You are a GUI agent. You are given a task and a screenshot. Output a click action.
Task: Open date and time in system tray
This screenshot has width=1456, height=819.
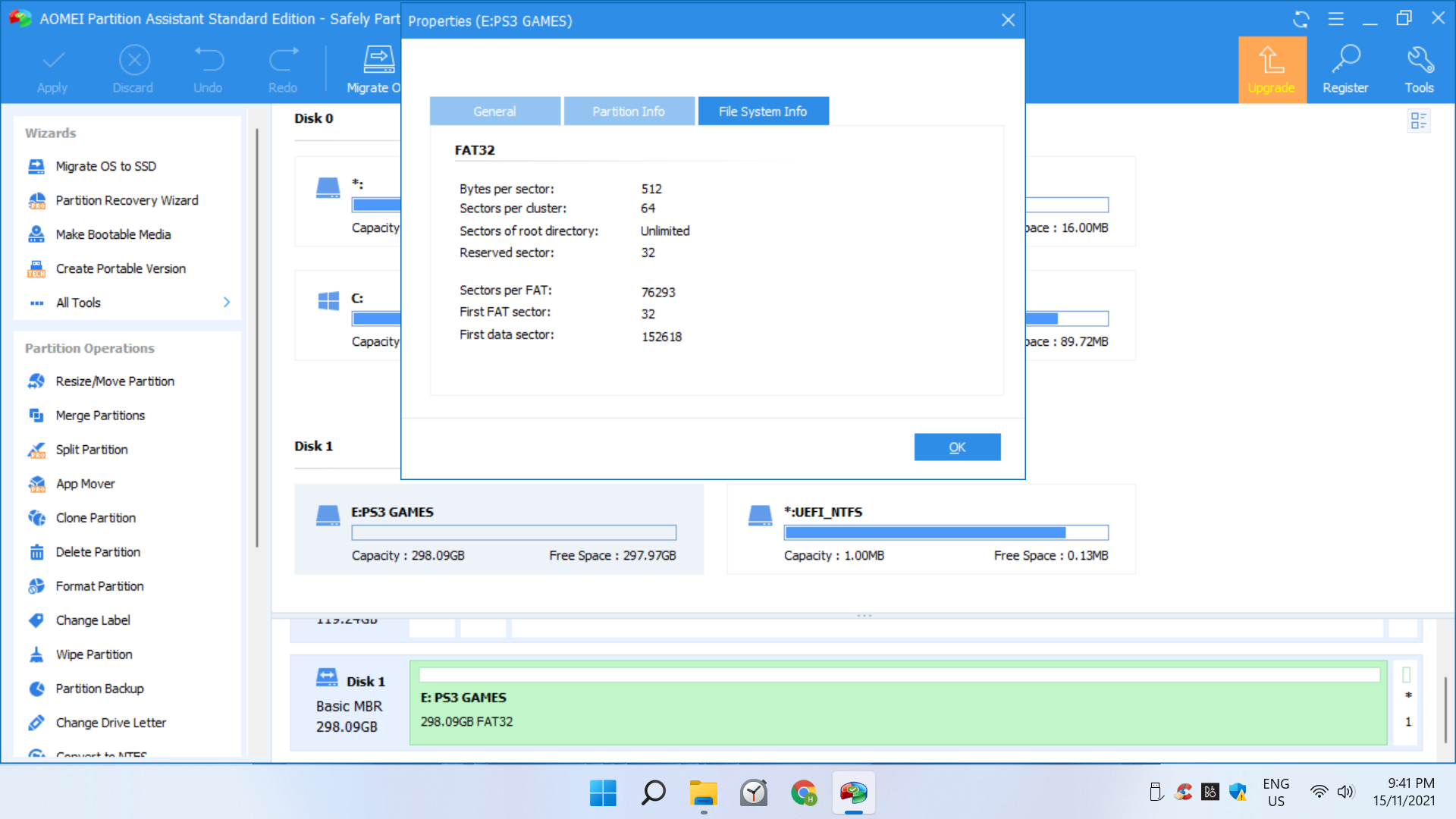pyautogui.click(x=1404, y=792)
